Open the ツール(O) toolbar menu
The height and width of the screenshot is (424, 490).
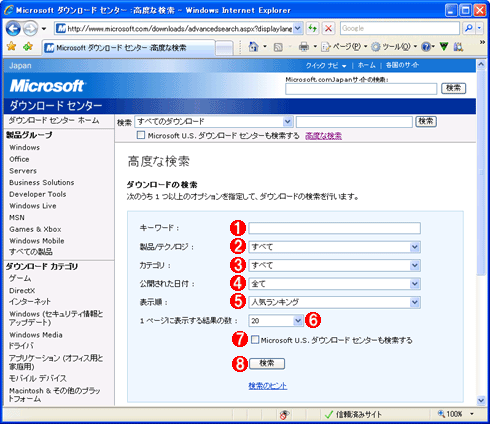pos(394,47)
